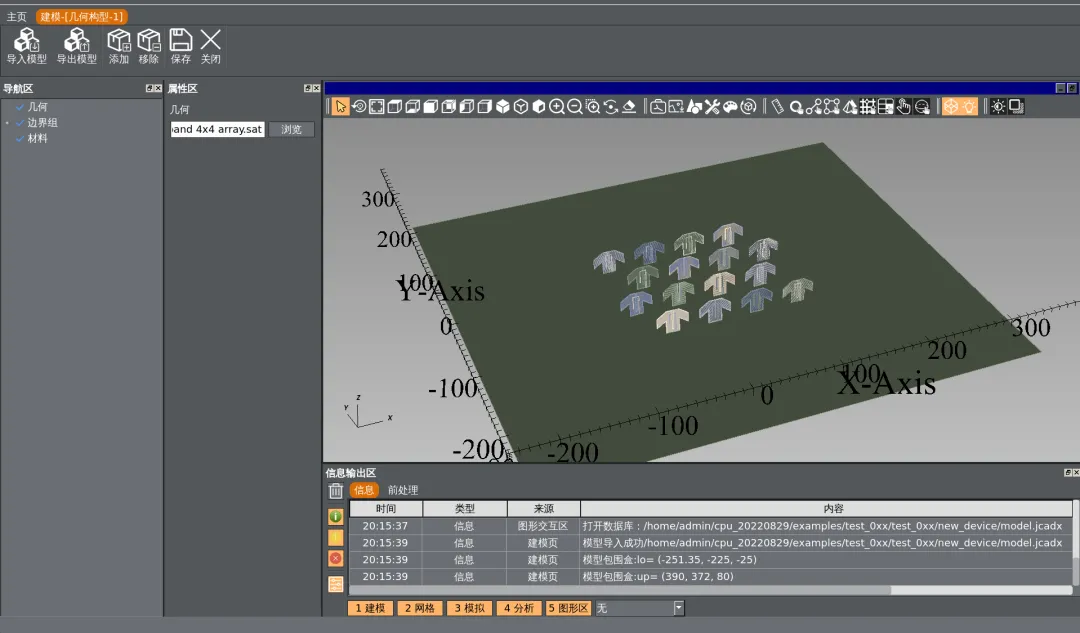1080x633 pixels.
Task: Open the 主页 home tab
Action: click(x=16, y=17)
